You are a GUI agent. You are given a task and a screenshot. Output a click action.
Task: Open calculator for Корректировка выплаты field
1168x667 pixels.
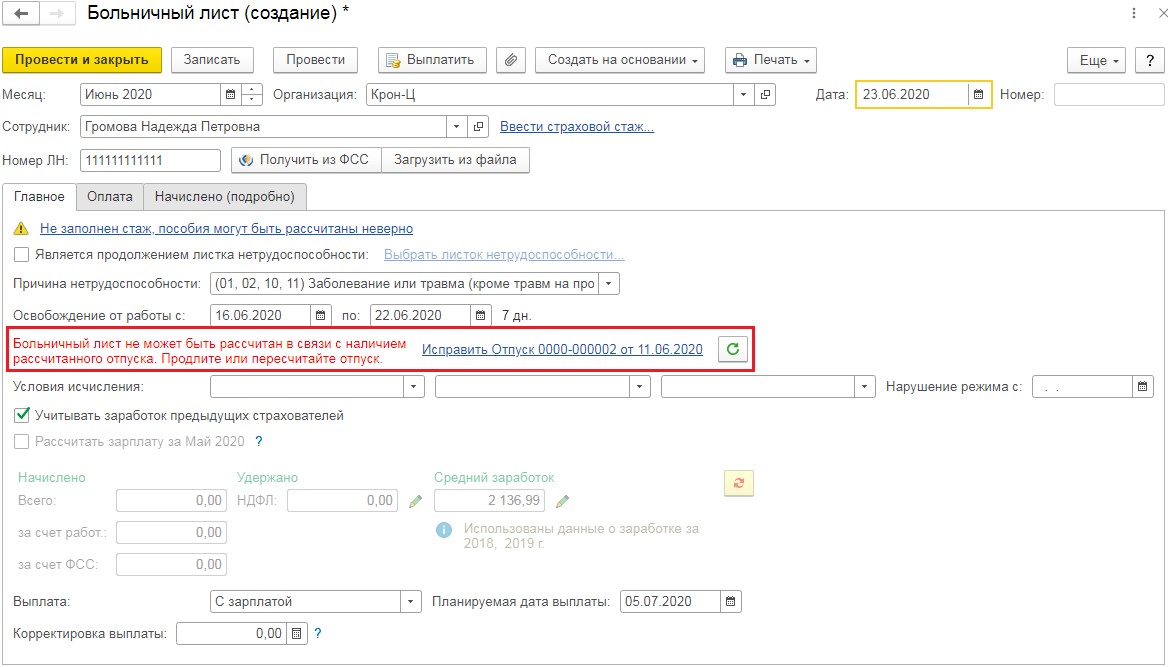[295, 633]
